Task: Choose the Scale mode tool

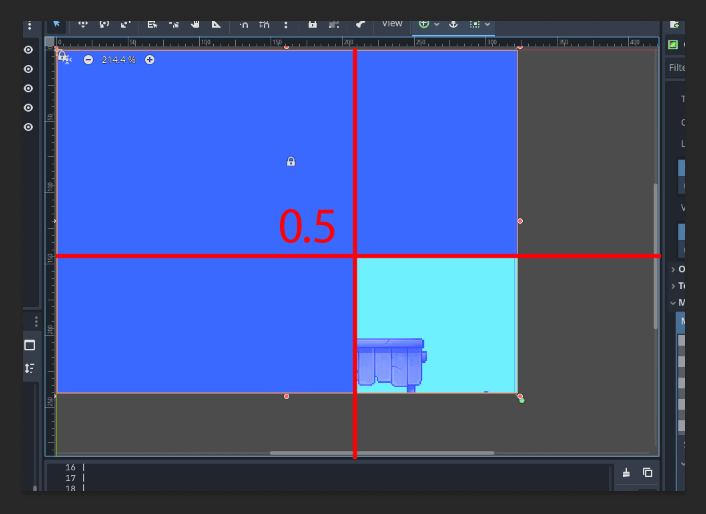Action: coord(126,24)
